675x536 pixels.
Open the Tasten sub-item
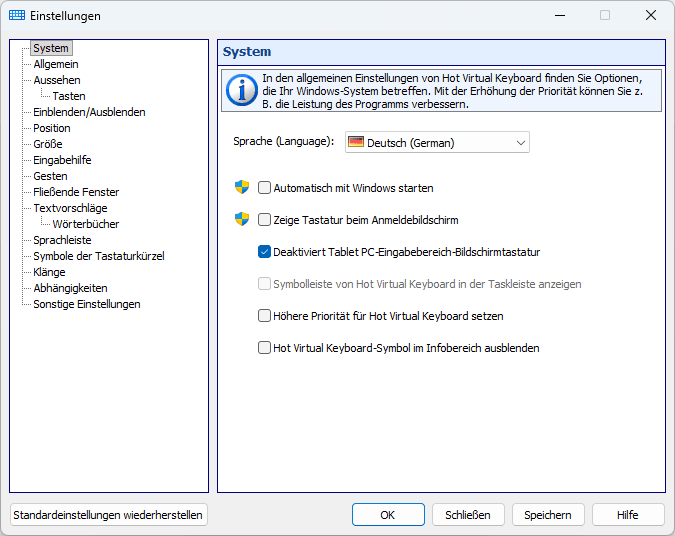pos(69,96)
